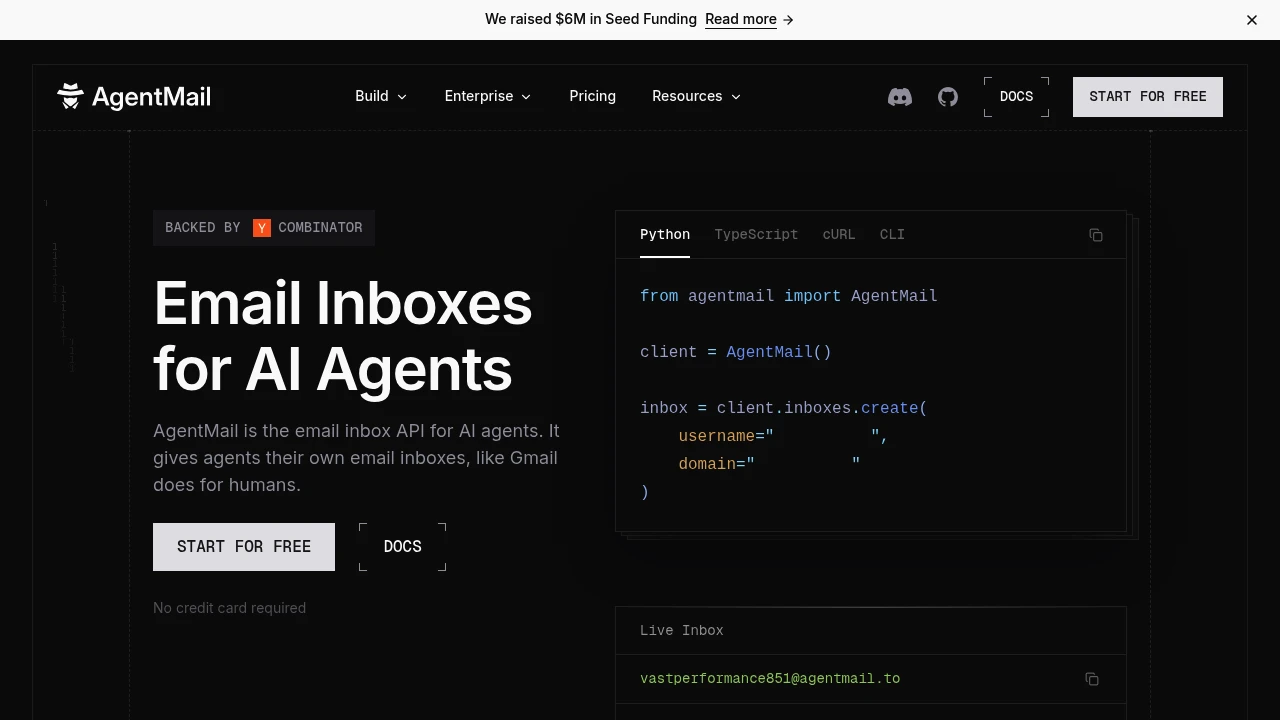Dismiss the seed funding banner
Image resolution: width=1280 pixels, height=720 pixels.
point(1252,20)
